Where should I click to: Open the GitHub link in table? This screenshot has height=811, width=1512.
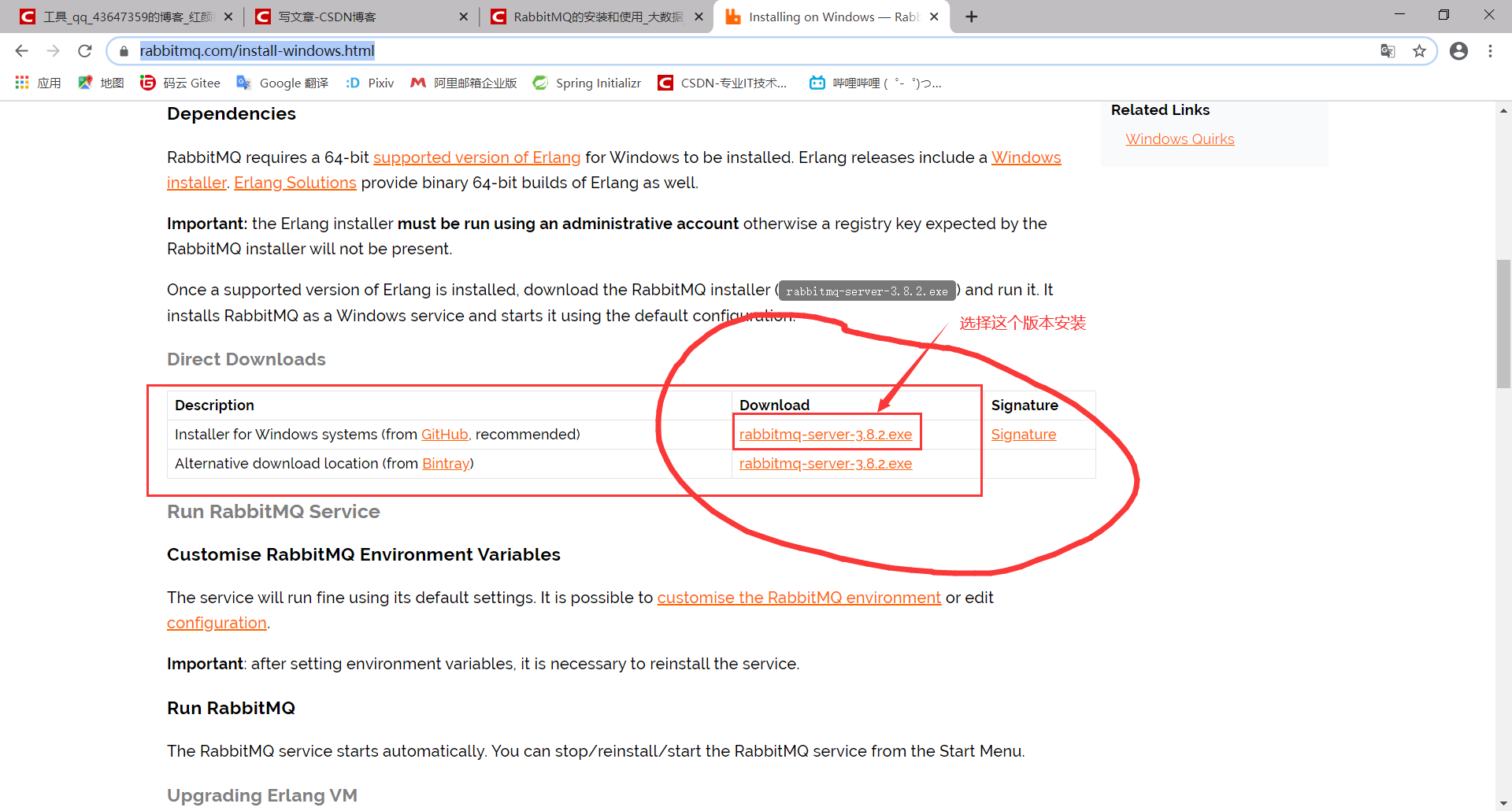click(444, 435)
